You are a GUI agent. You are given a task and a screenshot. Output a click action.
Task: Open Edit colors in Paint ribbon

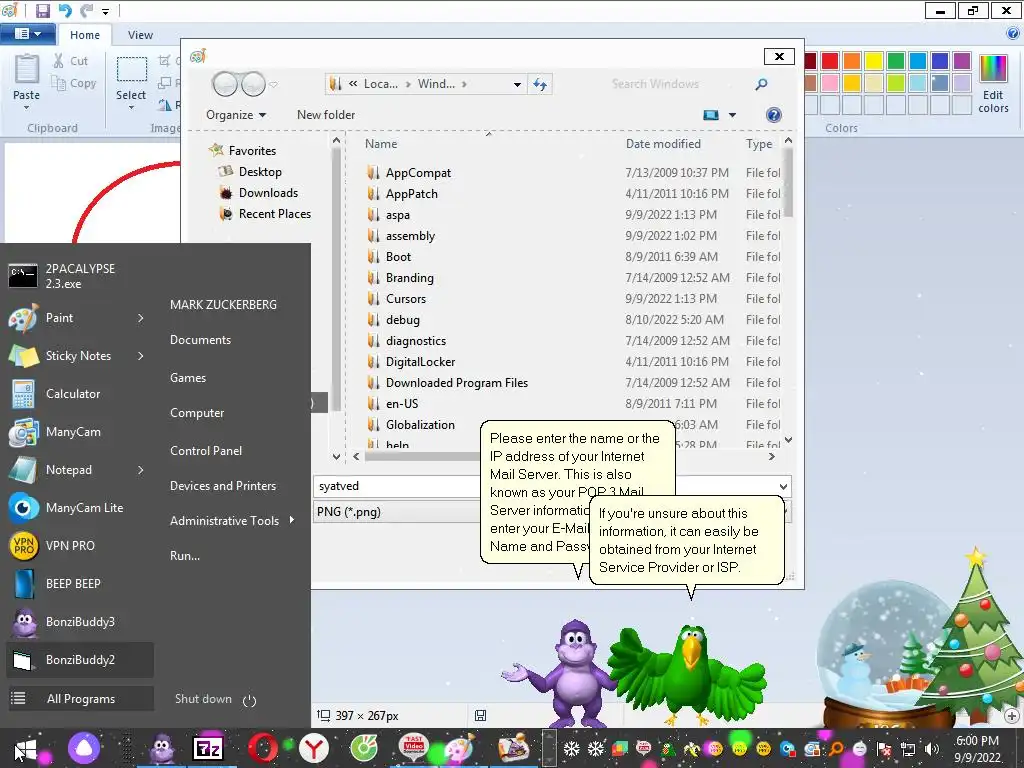click(993, 84)
